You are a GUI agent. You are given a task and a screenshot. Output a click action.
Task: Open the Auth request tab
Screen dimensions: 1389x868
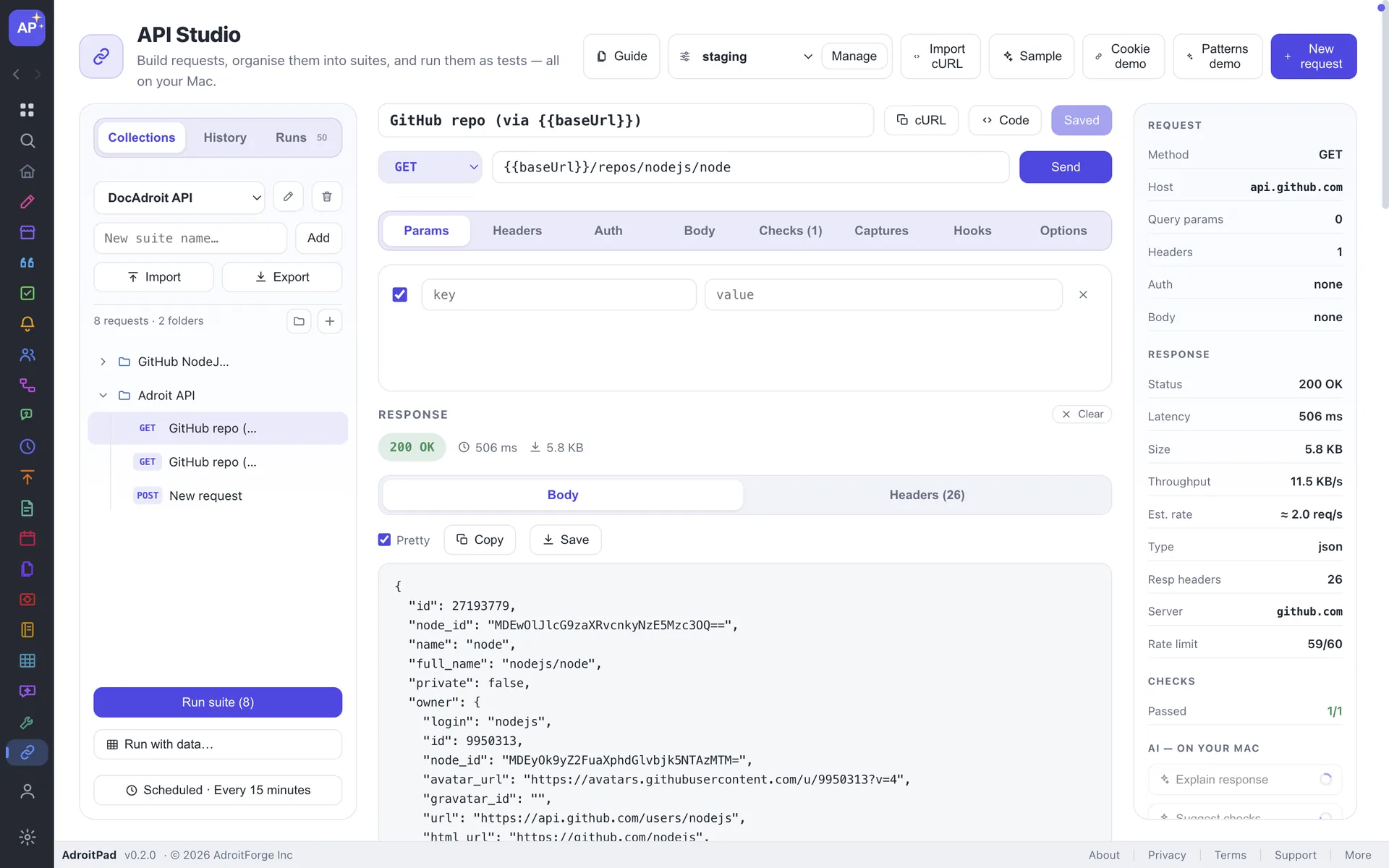click(x=608, y=231)
